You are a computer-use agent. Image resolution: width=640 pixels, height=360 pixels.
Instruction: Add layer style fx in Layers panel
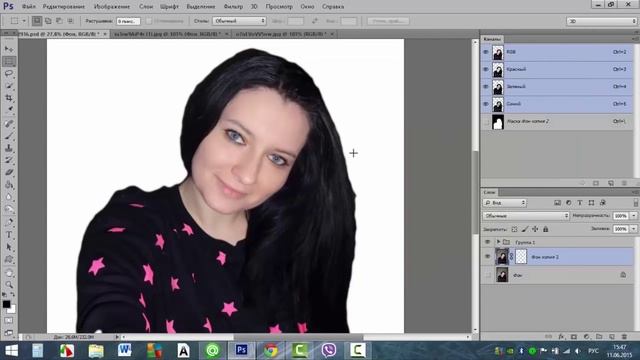562,337
